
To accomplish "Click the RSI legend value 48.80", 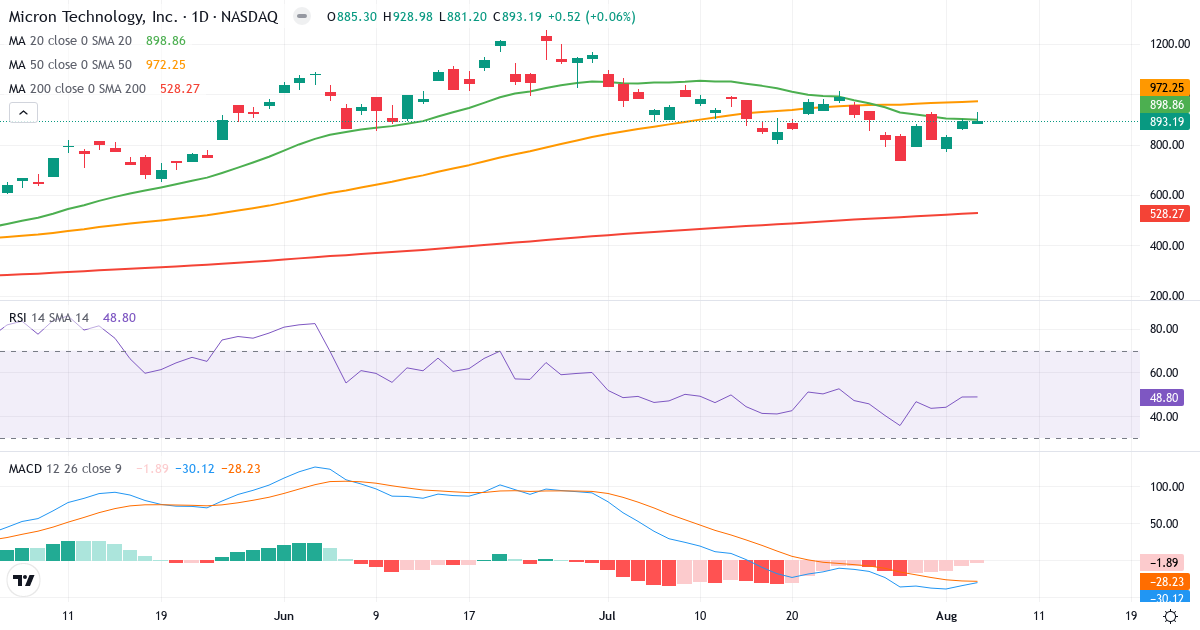I will pyautogui.click(x=119, y=318).
